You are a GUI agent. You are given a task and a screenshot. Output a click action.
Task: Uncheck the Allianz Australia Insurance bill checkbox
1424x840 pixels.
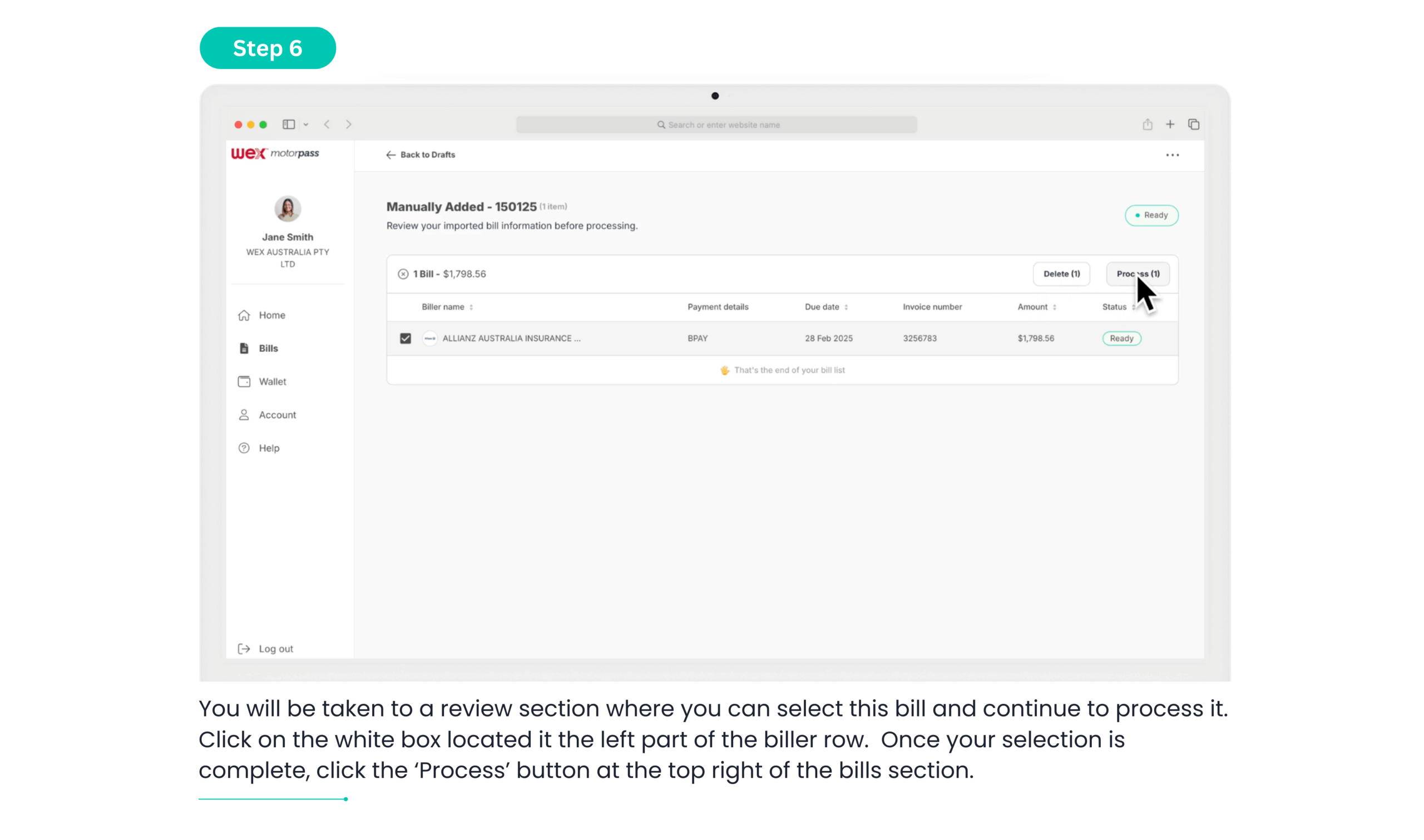pyautogui.click(x=406, y=339)
